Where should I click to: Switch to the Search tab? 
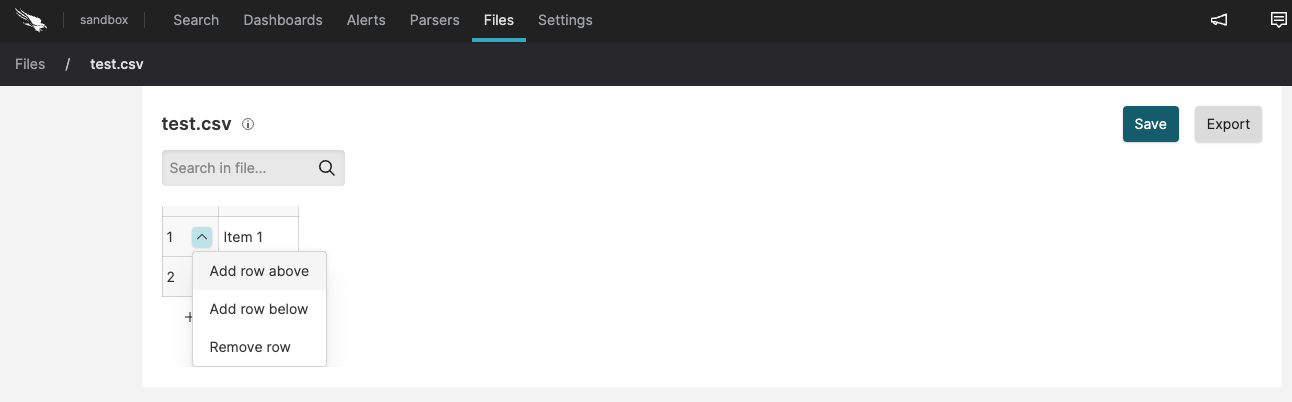pyautogui.click(x=196, y=20)
